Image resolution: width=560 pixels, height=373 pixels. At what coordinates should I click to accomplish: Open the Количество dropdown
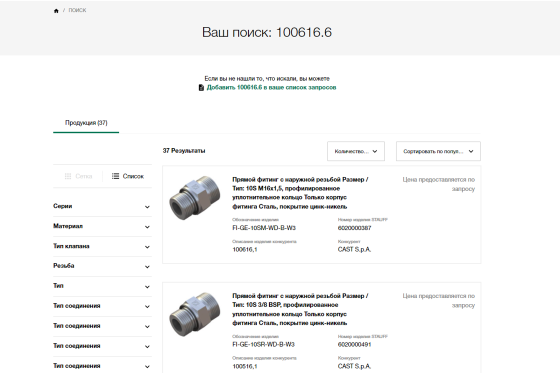[x=356, y=151]
